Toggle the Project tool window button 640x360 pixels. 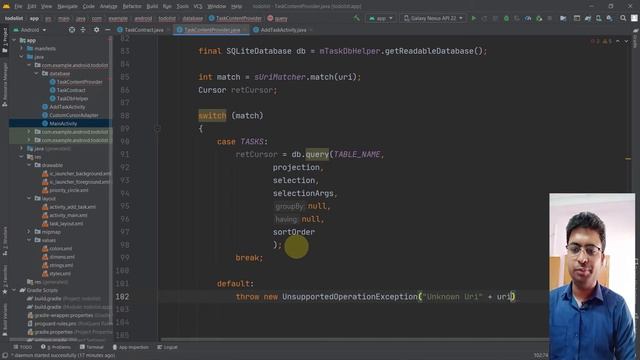pos(5,40)
